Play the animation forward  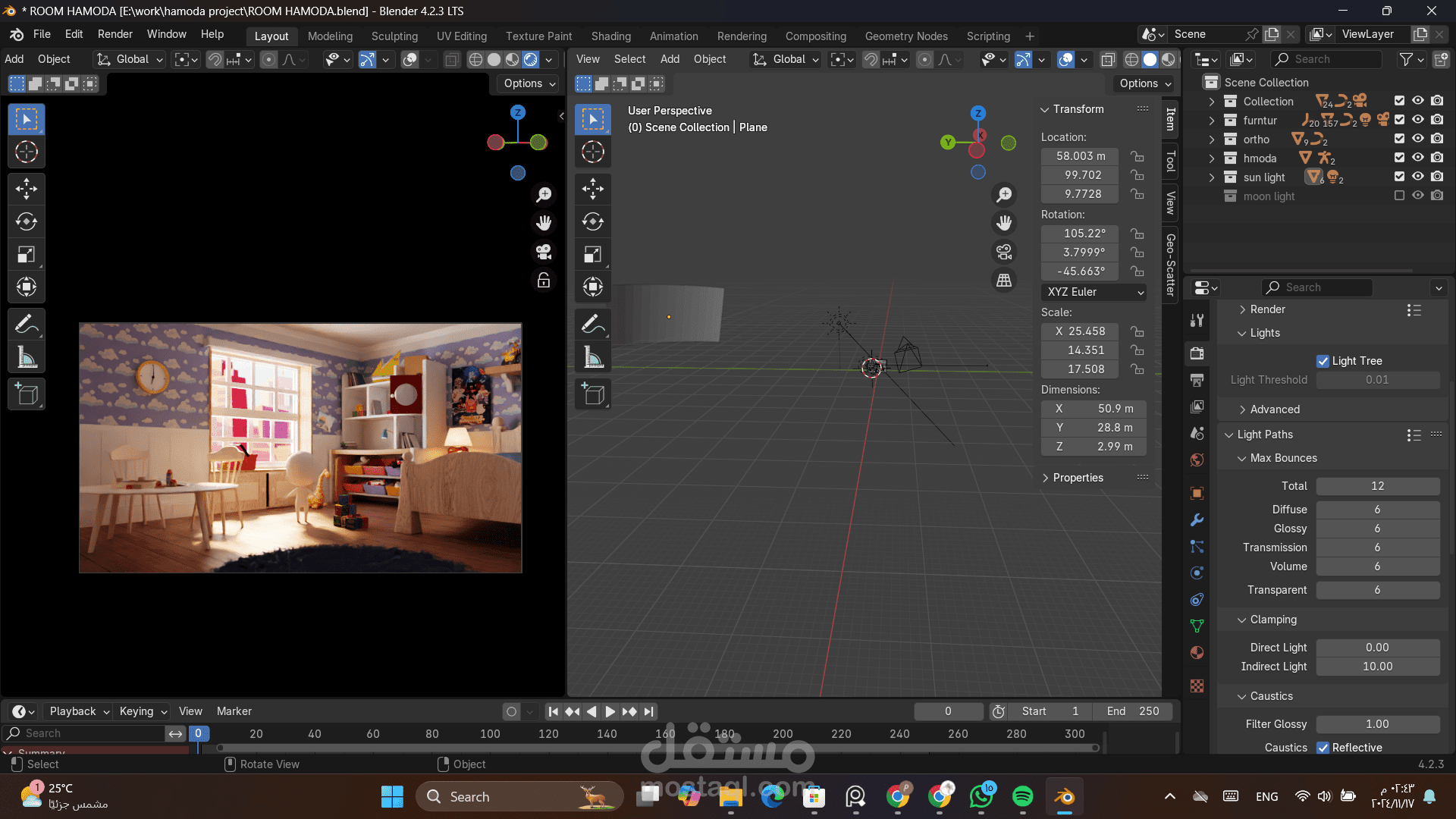click(610, 711)
